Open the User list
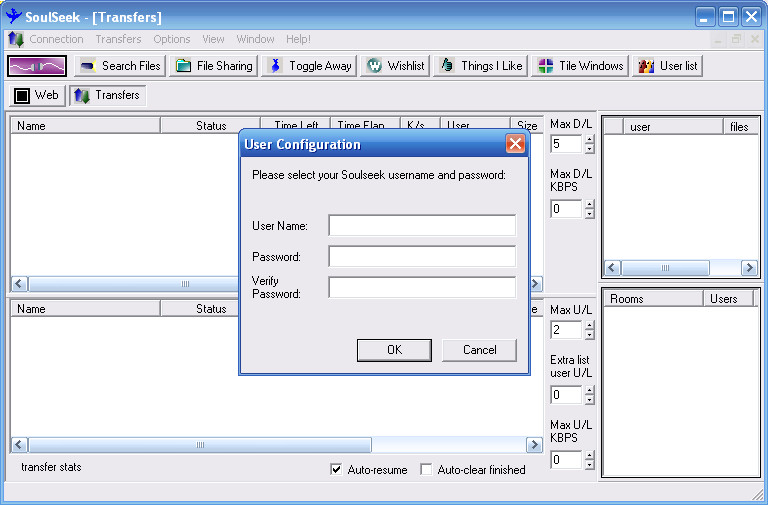Image resolution: width=768 pixels, height=505 pixels. [x=668, y=66]
